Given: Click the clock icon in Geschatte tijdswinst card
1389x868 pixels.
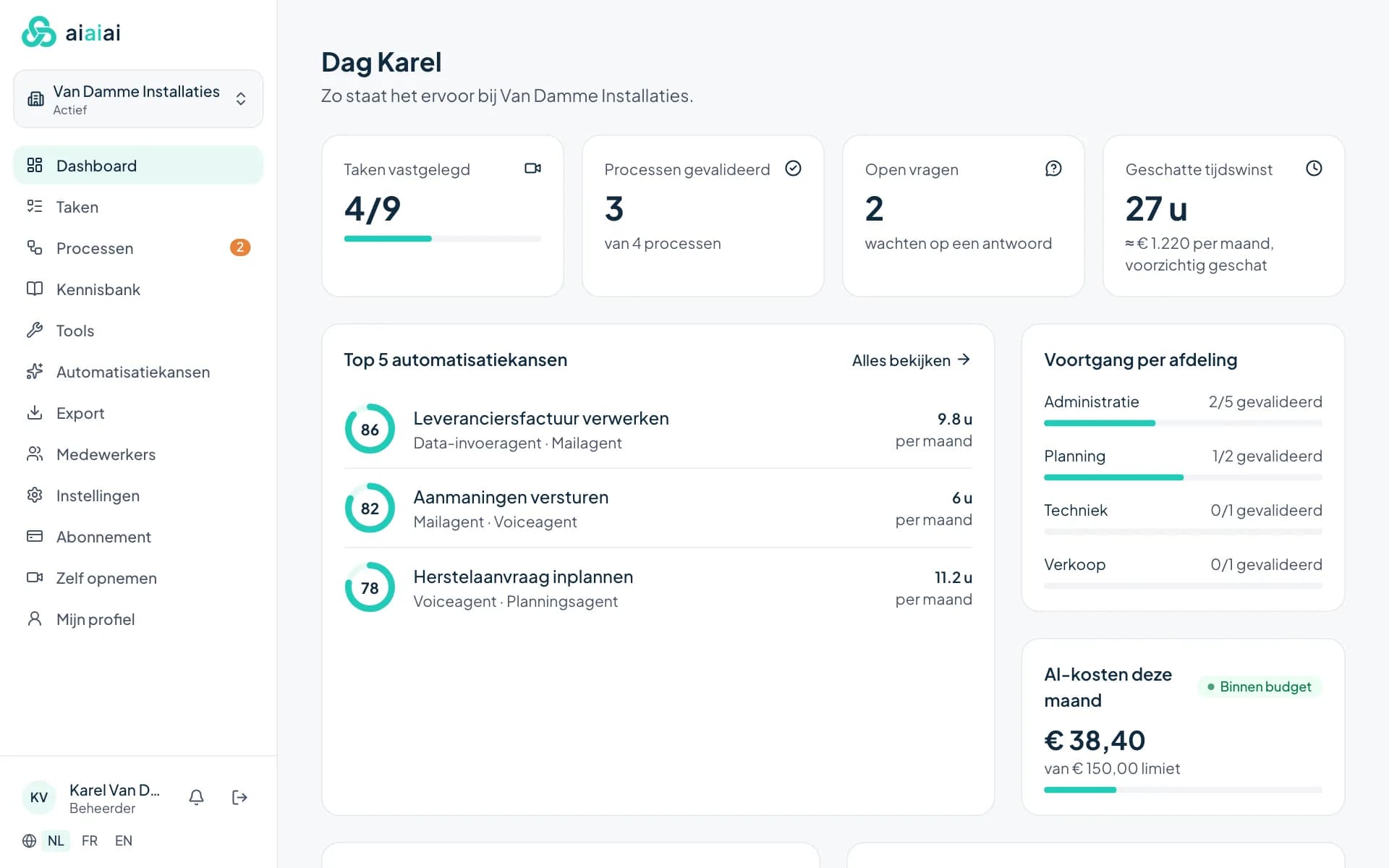Looking at the screenshot, I should click(1314, 169).
